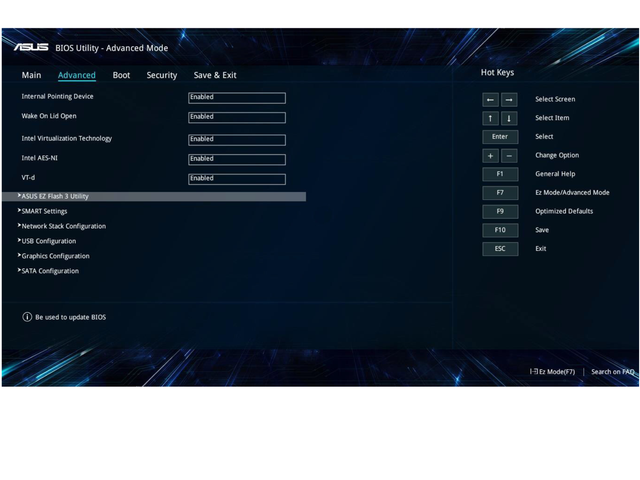Click the F7 hot key button

pos(500,193)
